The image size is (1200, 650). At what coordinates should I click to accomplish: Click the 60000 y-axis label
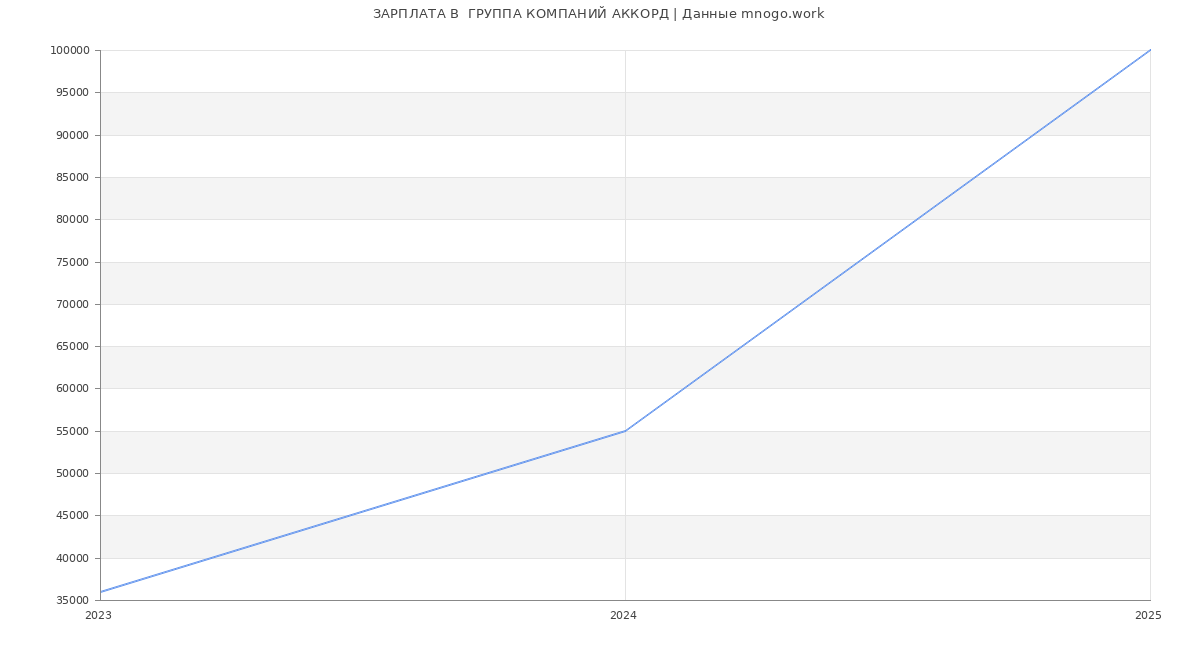point(72,389)
